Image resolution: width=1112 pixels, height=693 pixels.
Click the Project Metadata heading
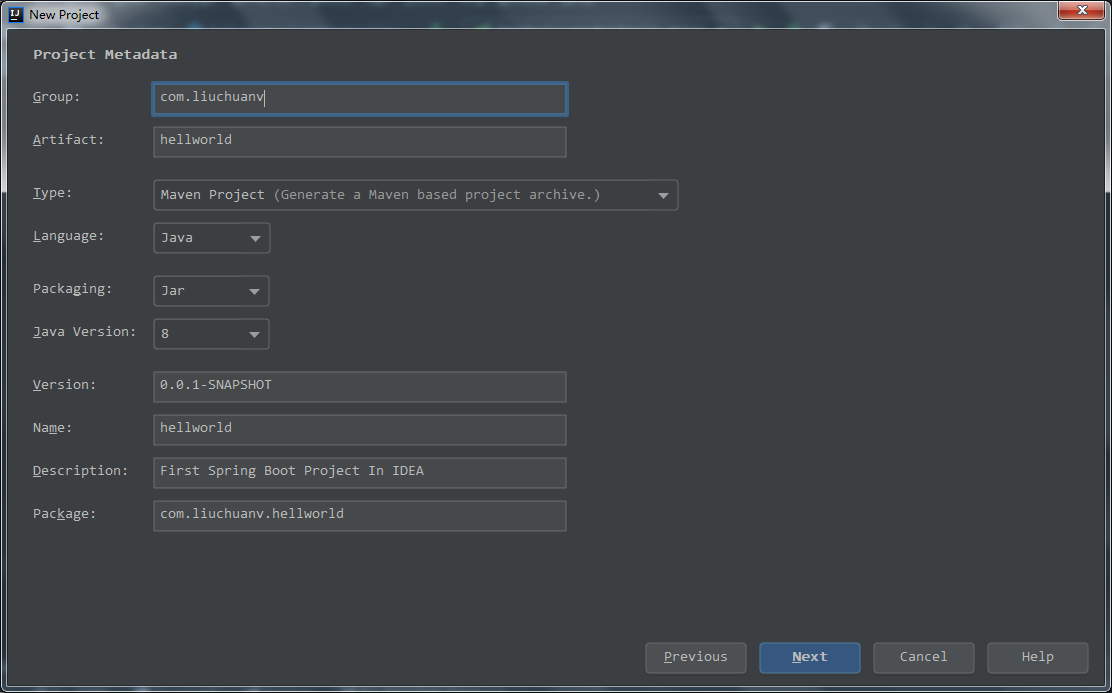105,55
